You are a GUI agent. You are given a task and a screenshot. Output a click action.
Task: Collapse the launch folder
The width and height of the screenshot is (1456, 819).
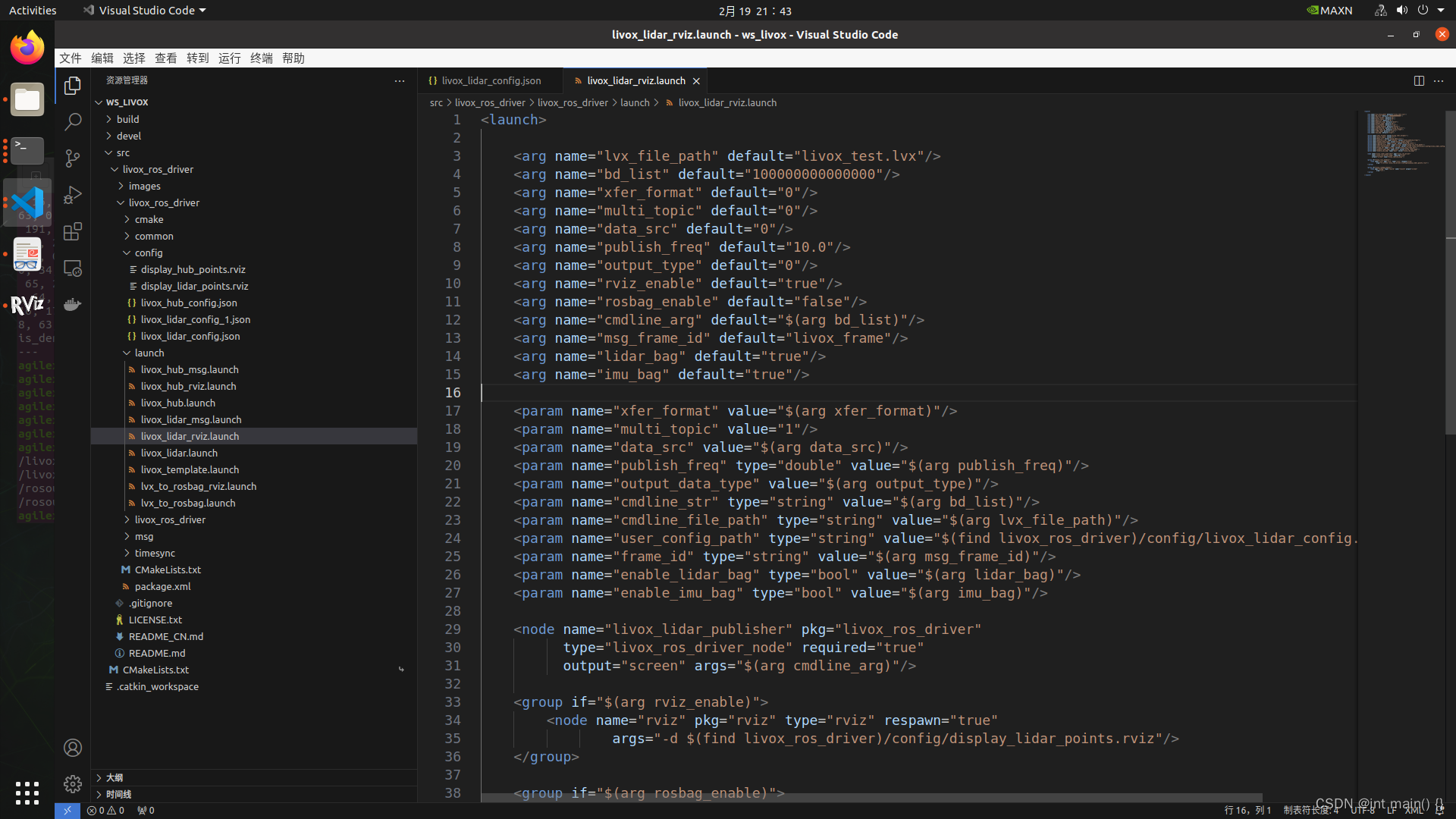click(127, 353)
